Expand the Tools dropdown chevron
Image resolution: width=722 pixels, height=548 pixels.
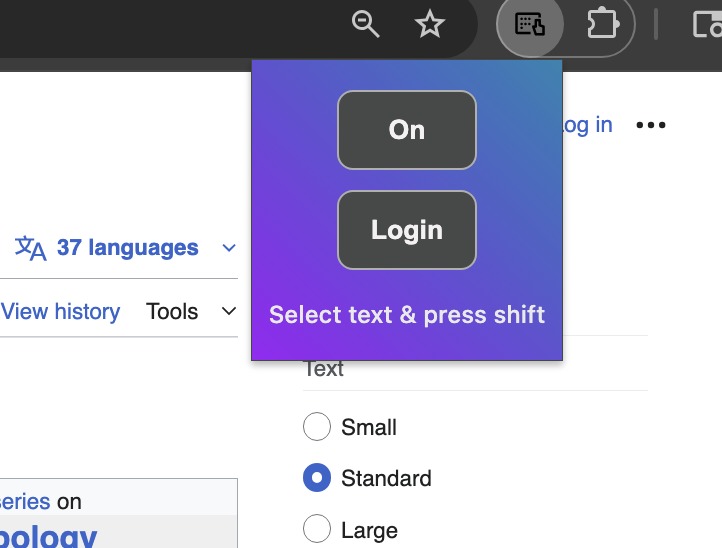pos(229,311)
